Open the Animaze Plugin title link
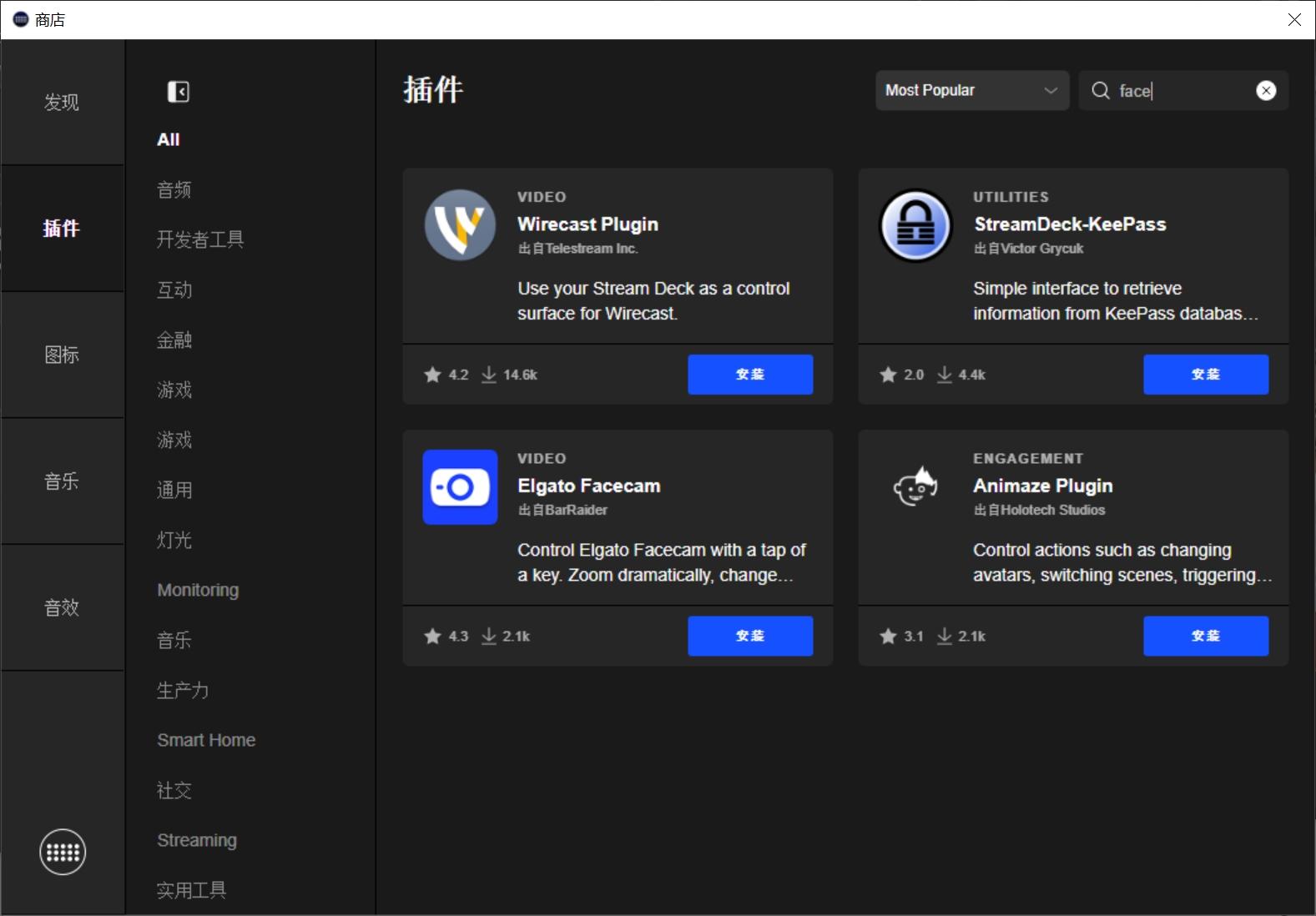This screenshot has height=916, width=1316. [1043, 486]
